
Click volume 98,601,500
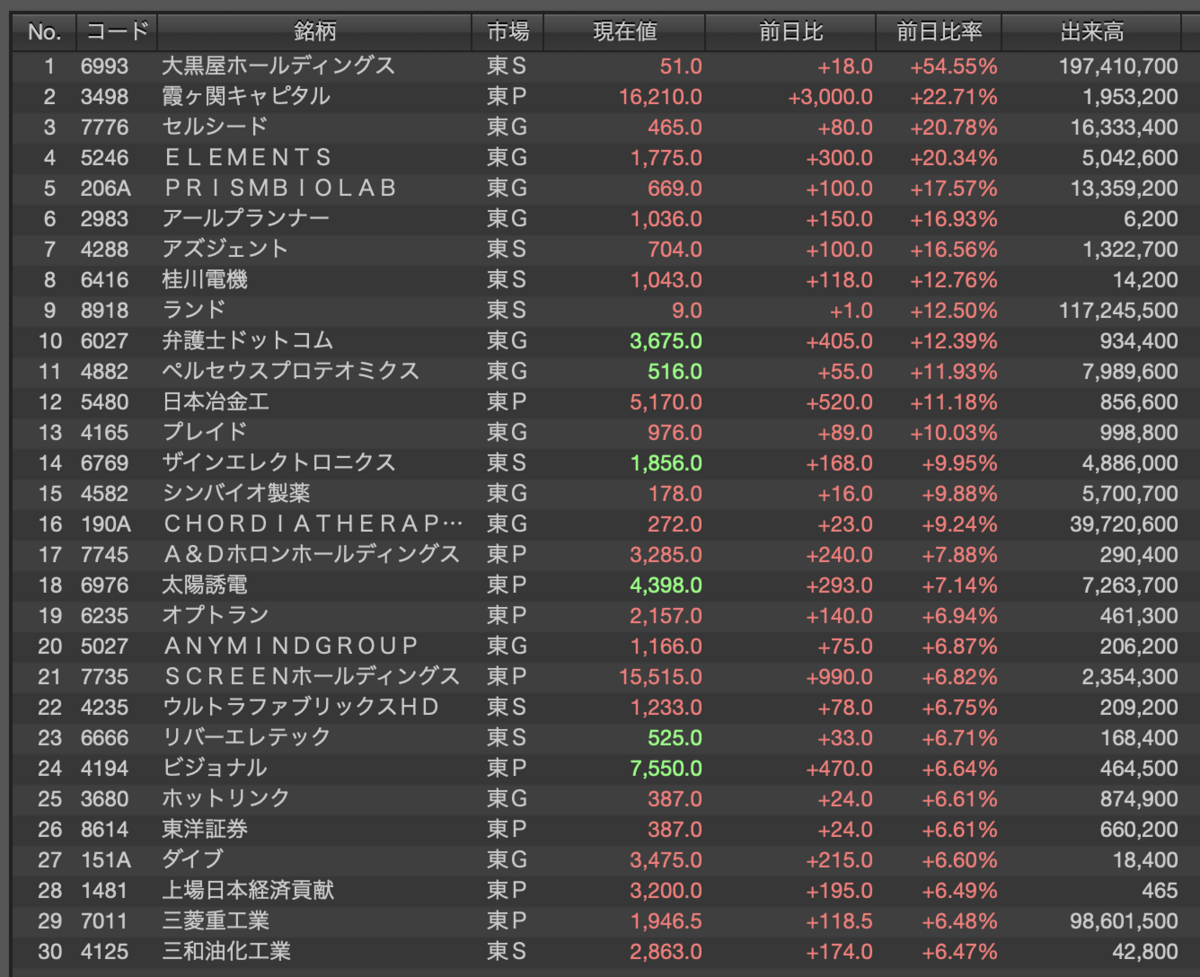pyautogui.click(x=1124, y=920)
